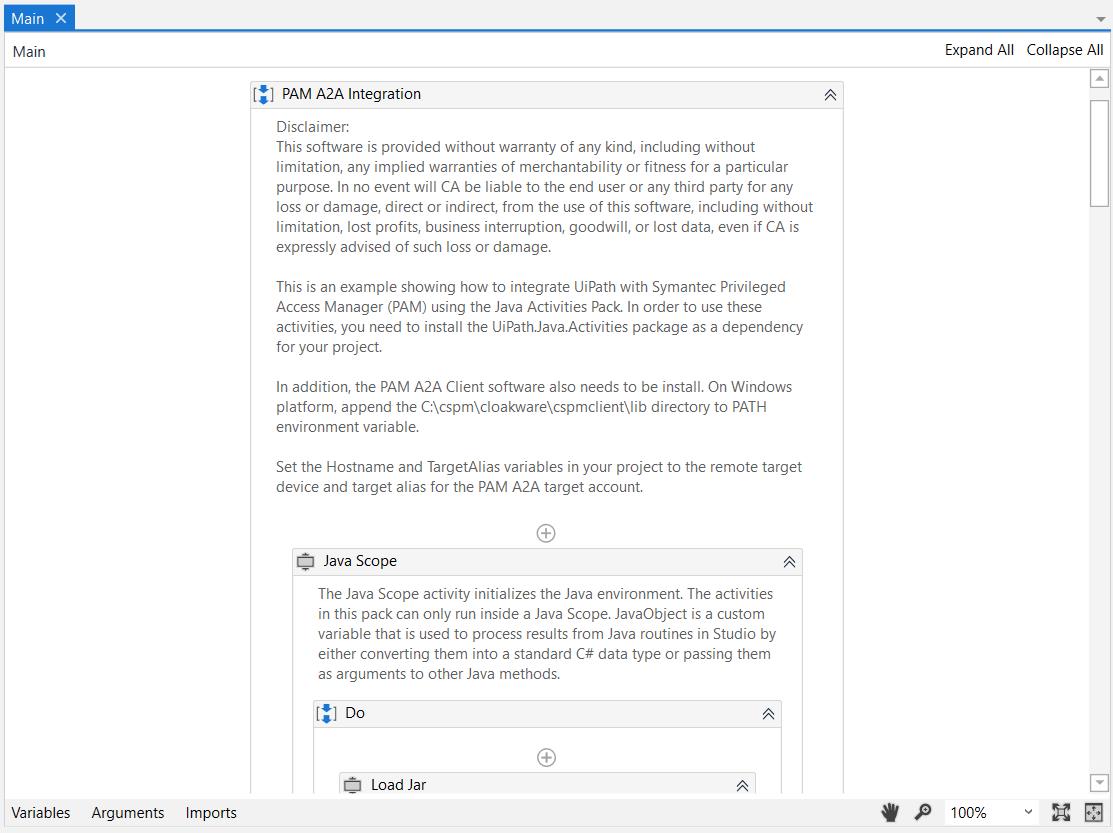Click Collapse All
This screenshot has height=833, width=1113.
(1064, 49)
